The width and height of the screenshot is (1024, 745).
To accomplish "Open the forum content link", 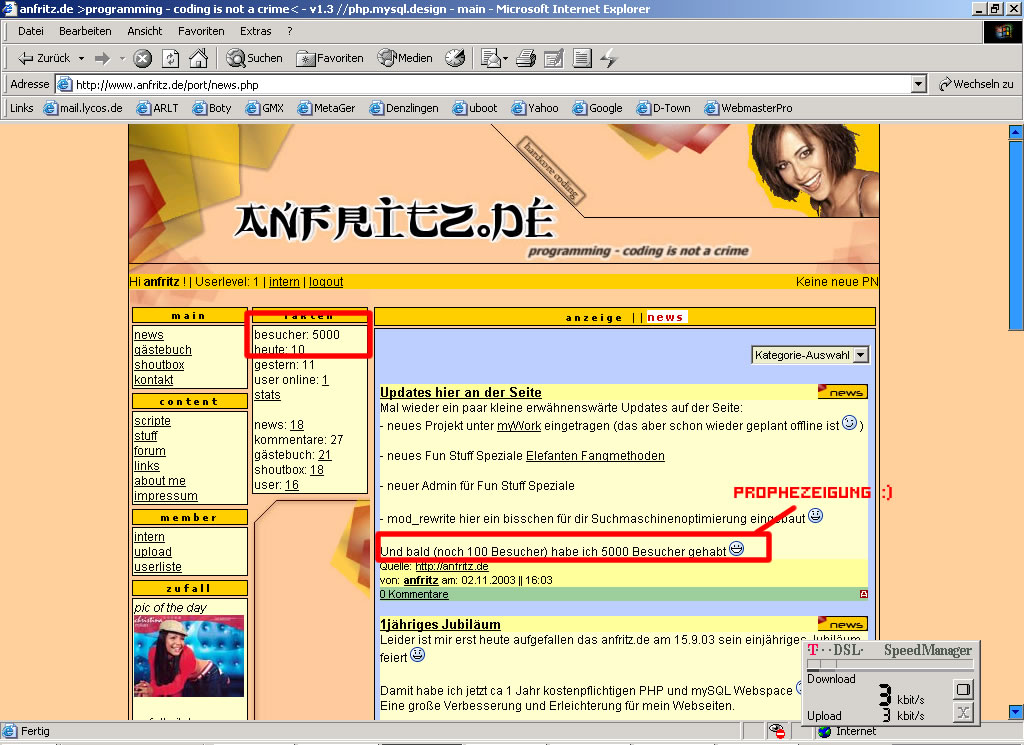I will pyautogui.click(x=150, y=451).
